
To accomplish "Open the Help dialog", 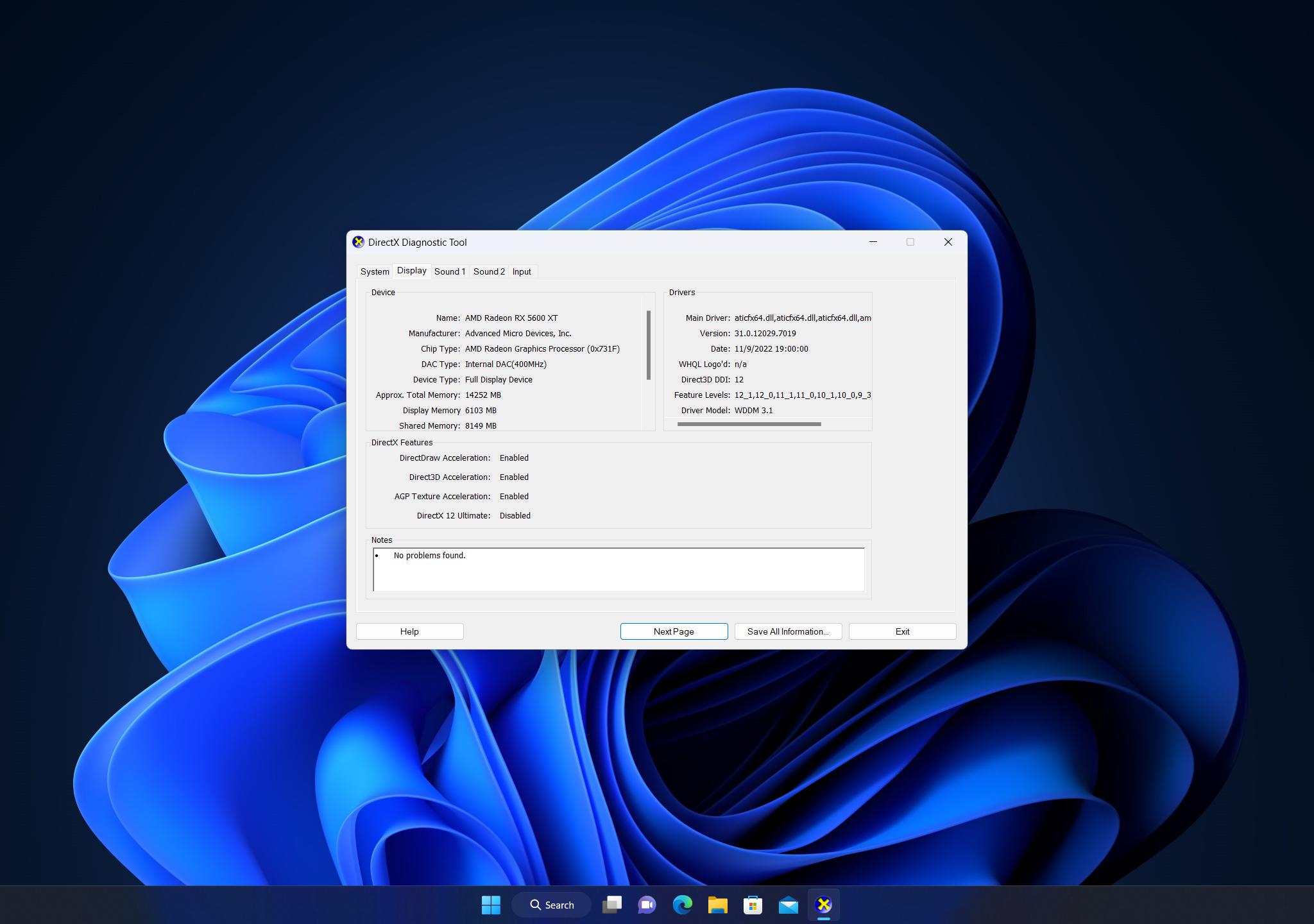I will click(x=409, y=631).
